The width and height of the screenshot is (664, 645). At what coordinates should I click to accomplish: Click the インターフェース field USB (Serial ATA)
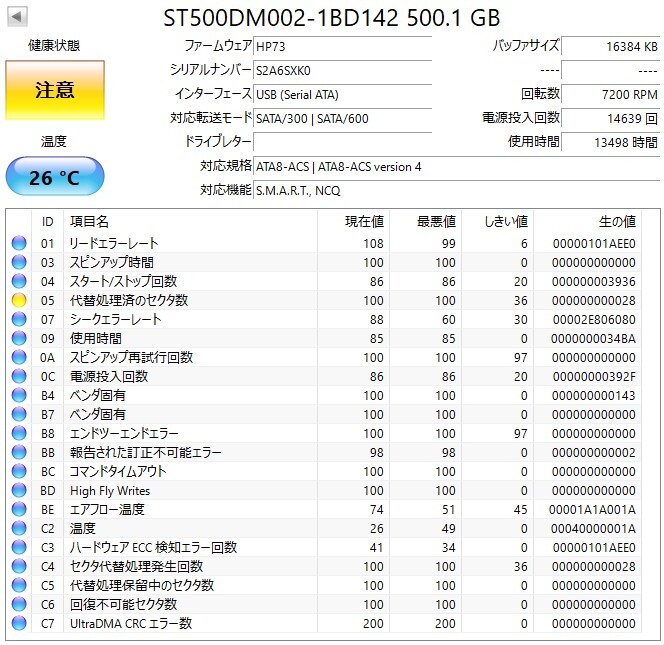[343, 94]
